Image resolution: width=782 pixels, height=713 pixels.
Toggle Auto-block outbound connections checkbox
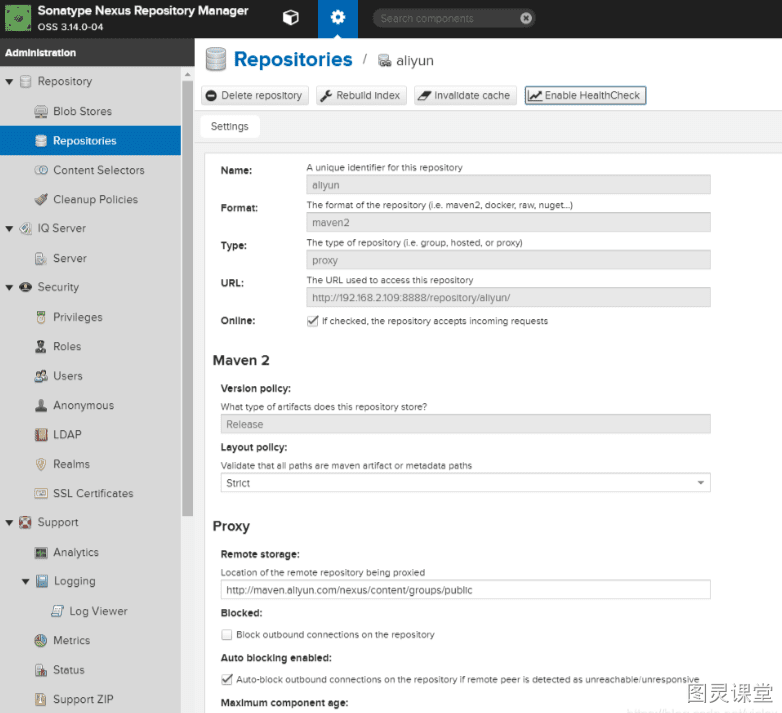pyautogui.click(x=226, y=680)
